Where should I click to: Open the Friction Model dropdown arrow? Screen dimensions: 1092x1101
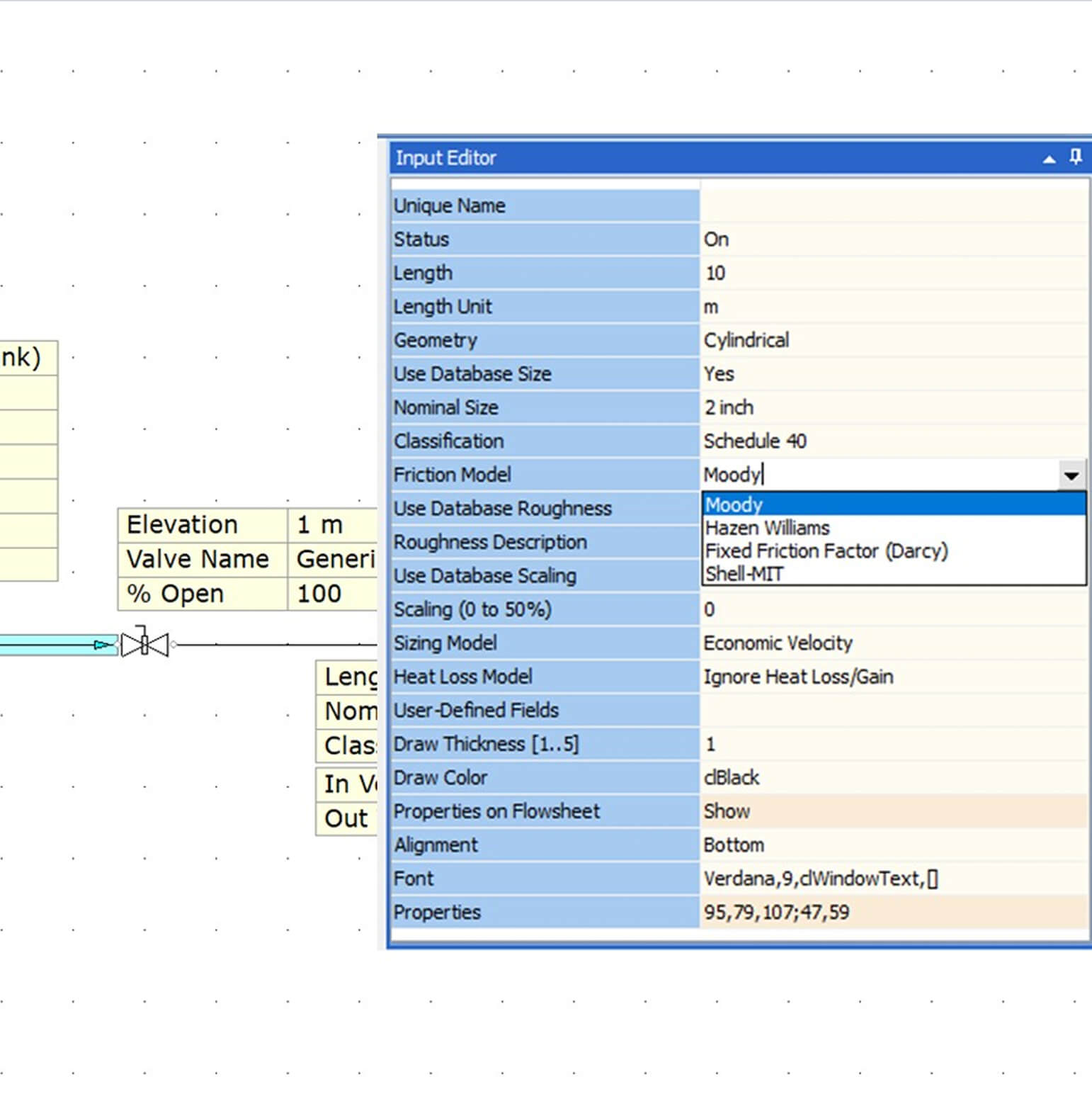pyautogui.click(x=1071, y=475)
